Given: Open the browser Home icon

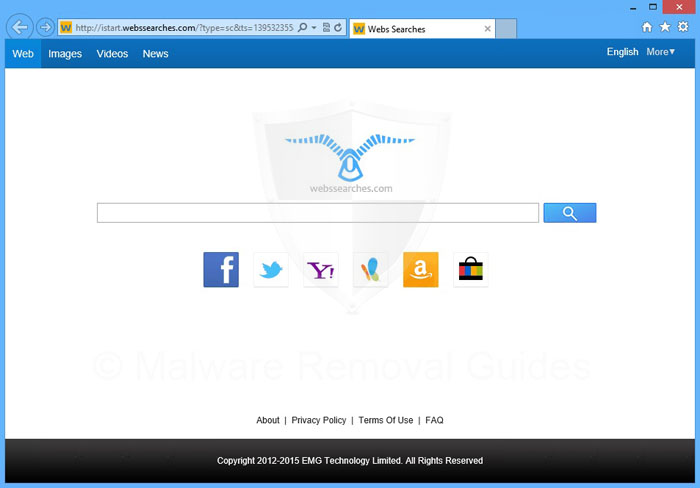Looking at the screenshot, I should click(646, 27).
